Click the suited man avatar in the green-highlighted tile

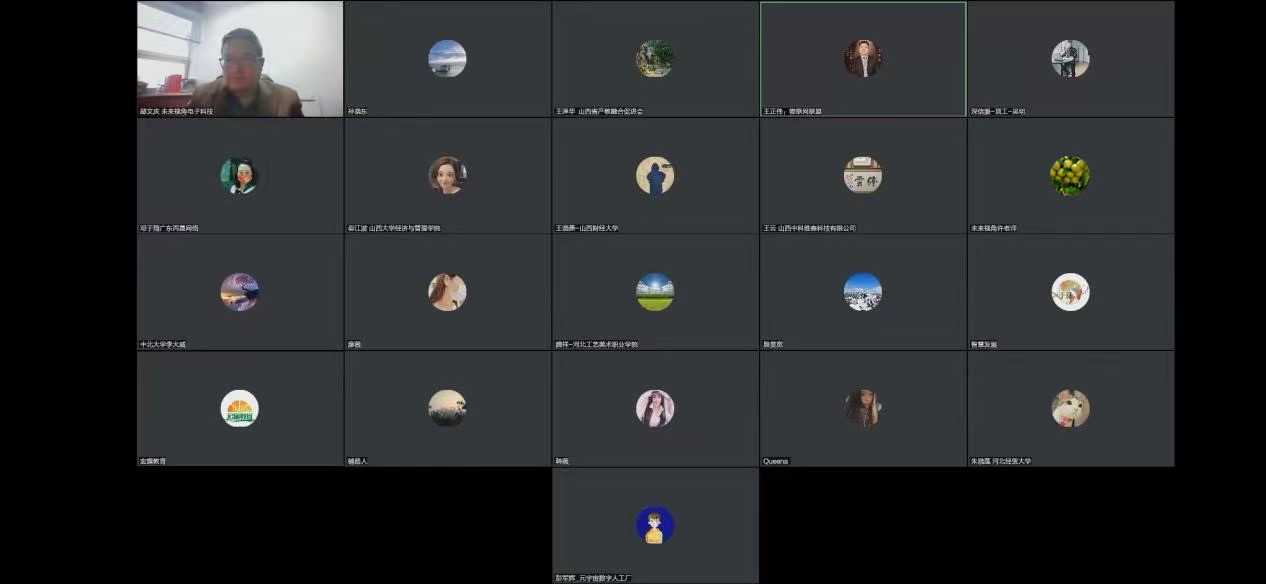(x=862, y=58)
